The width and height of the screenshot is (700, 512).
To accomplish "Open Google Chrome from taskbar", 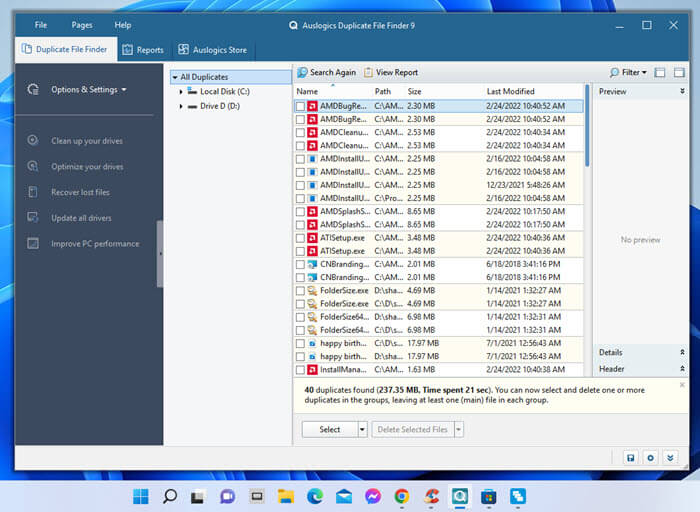I will point(402,496).
